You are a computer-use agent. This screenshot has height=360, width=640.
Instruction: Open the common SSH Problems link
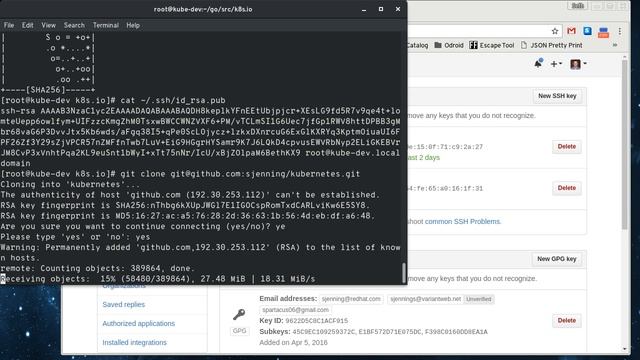click(462, 222)
